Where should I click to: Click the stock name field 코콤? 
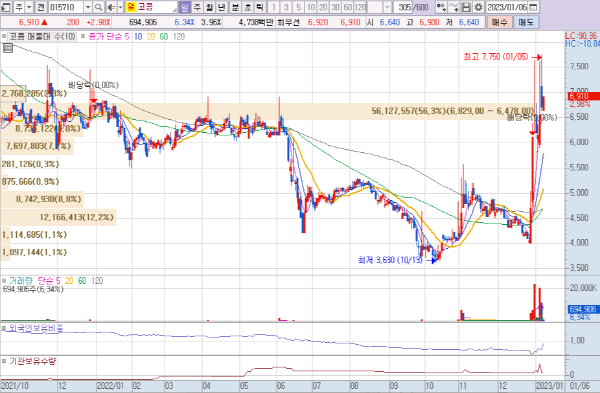151,7
